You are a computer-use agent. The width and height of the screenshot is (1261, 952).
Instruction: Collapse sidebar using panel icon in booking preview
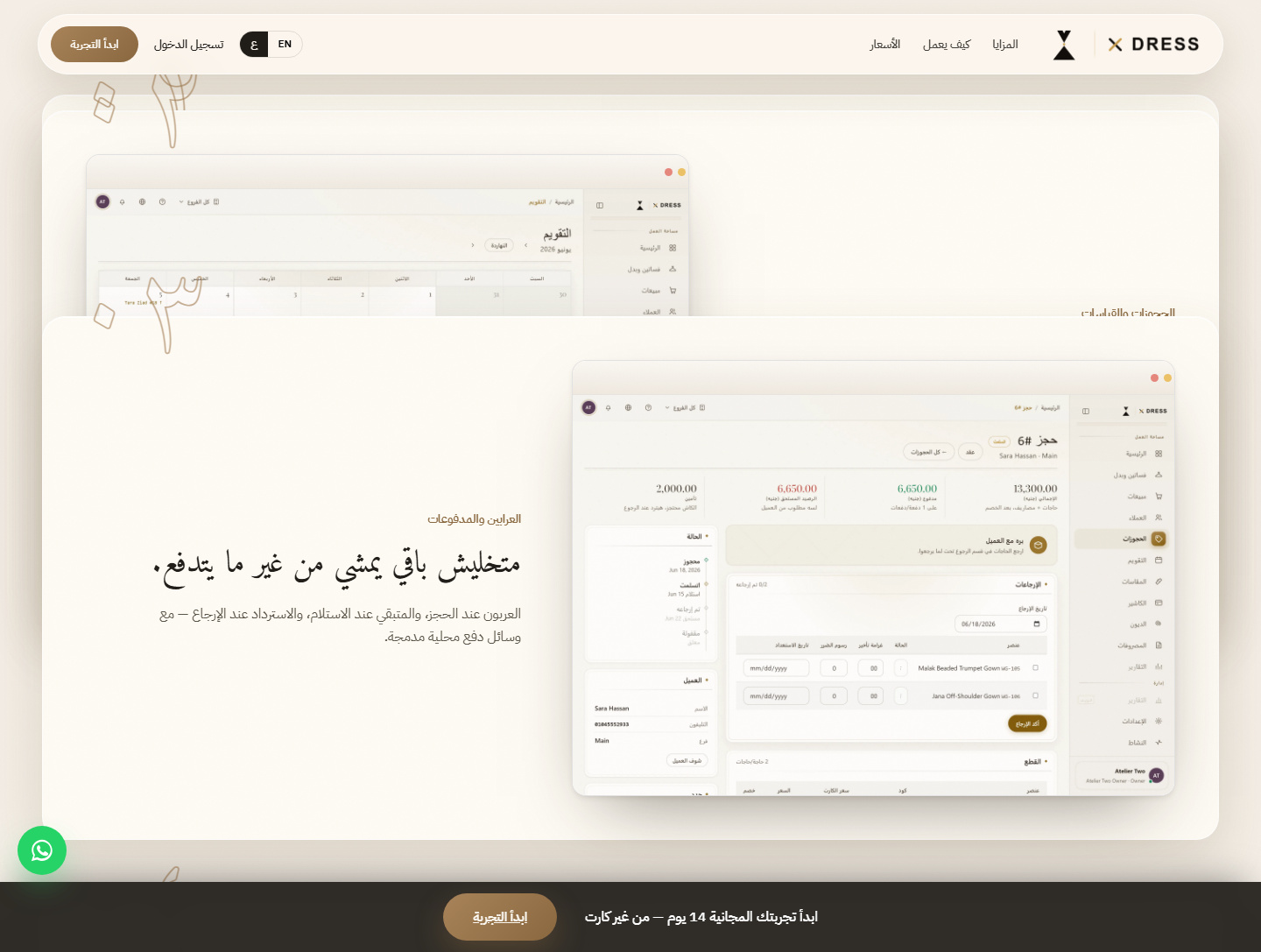click(1086, 411)
